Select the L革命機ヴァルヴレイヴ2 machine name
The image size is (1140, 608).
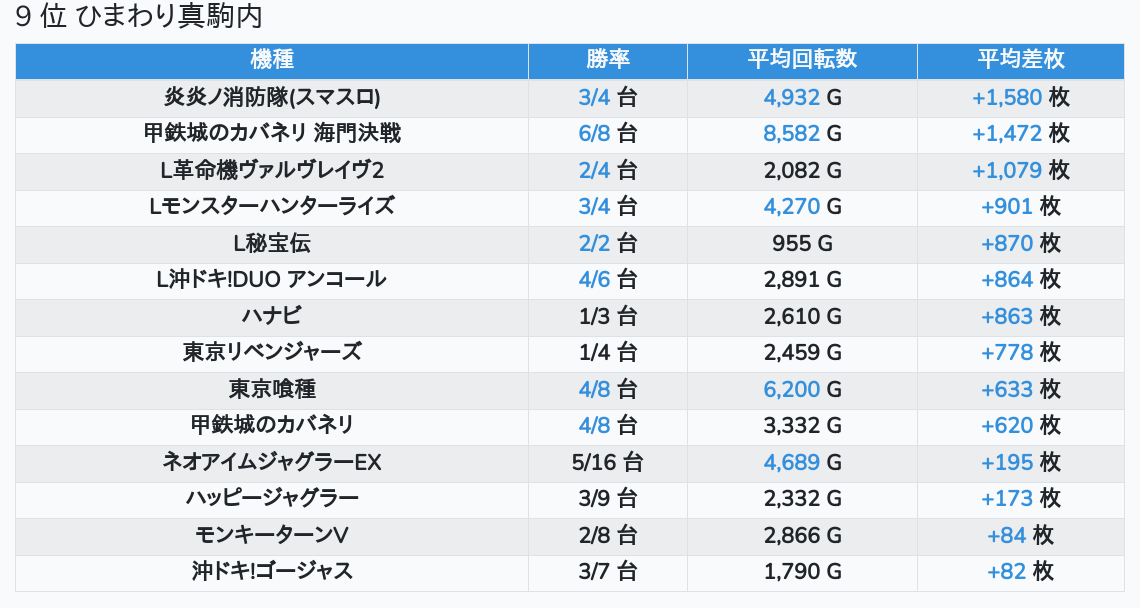[272, 171]
